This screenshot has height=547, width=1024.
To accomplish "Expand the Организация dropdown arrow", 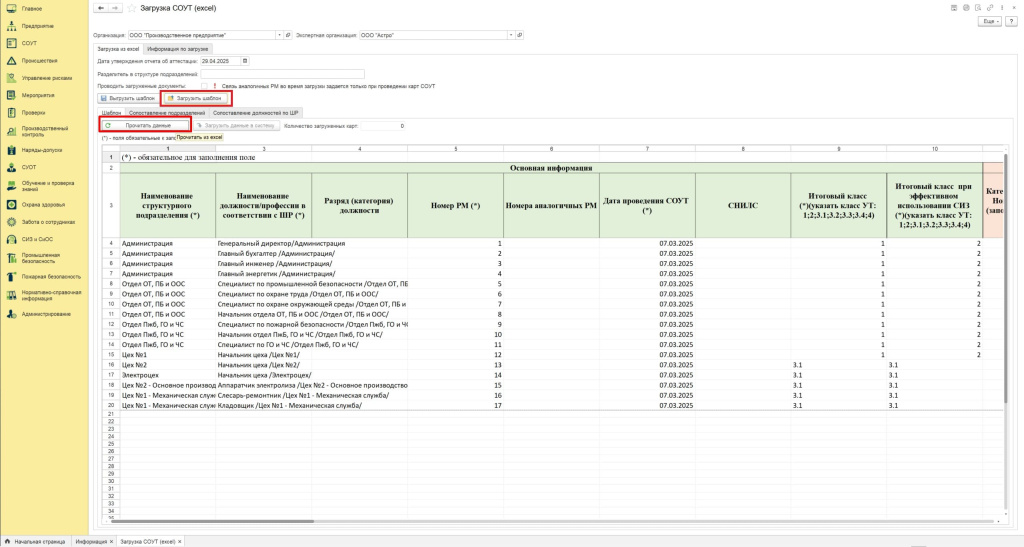I will click(x=280, y=35).
